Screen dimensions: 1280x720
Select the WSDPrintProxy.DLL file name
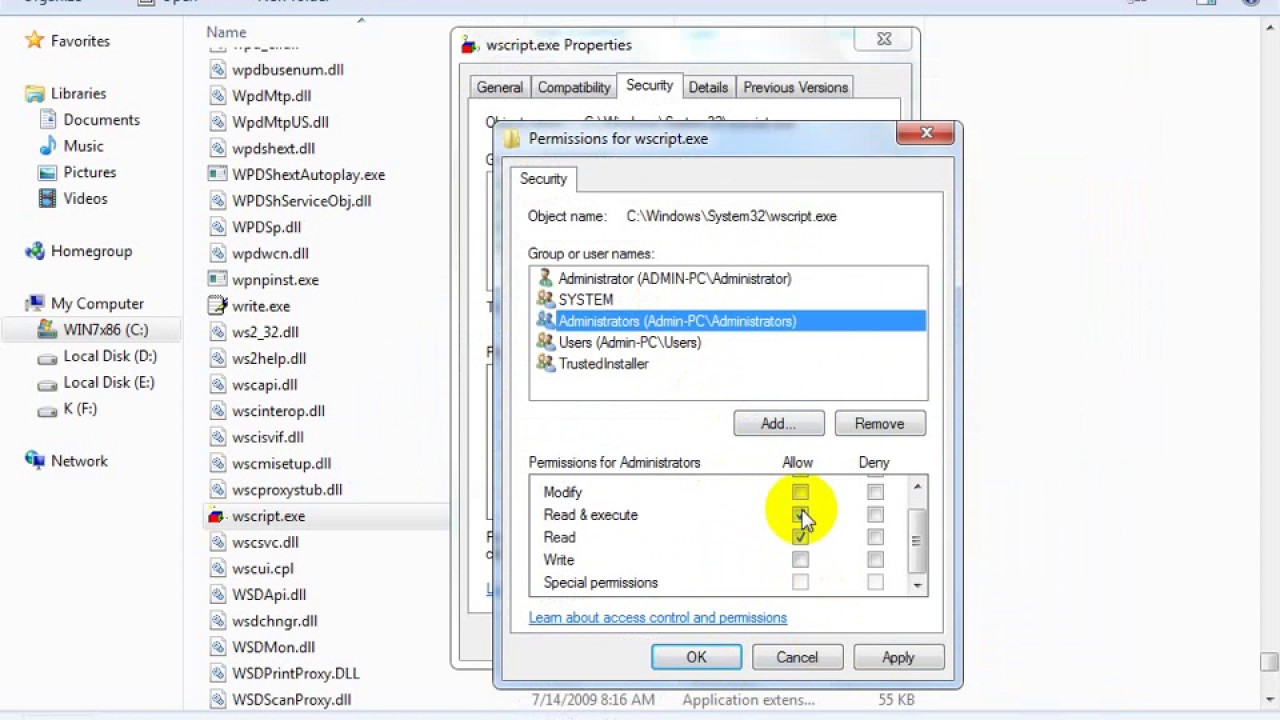[296, 673]
